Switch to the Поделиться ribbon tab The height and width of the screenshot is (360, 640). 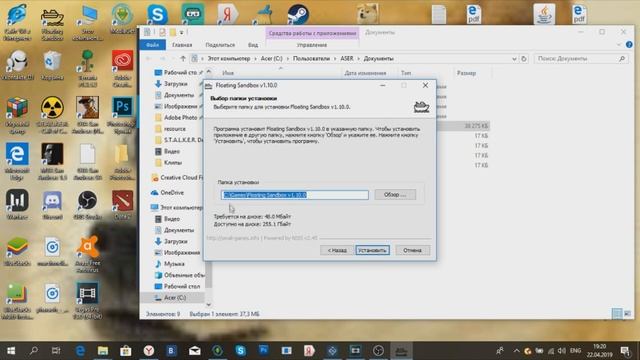coord(220,45)
